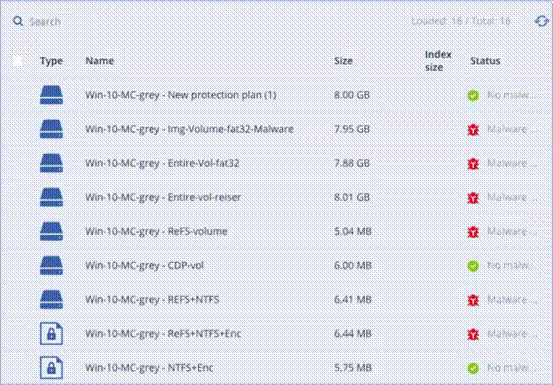Select Win-10-MC-grey - NTFS+Enc name
The height and width of the screenshot is (385, 553).
click(x=149, y=367)
